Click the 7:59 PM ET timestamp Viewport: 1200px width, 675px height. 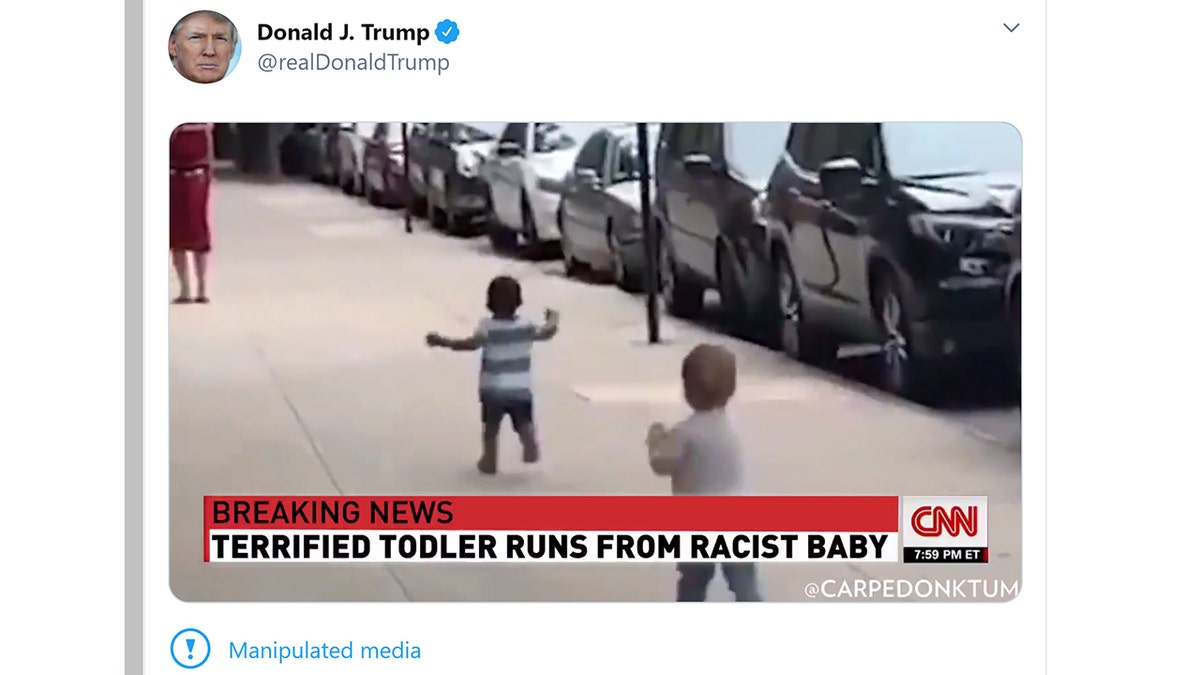945,554
